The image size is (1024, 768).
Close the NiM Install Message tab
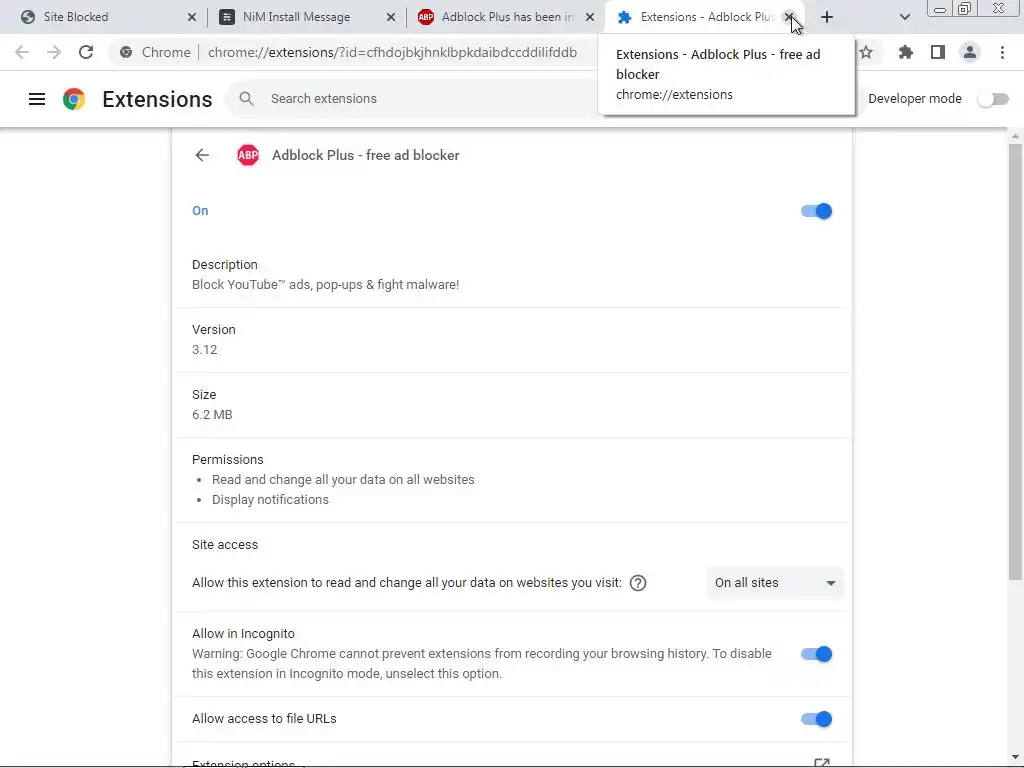(391, 17)
